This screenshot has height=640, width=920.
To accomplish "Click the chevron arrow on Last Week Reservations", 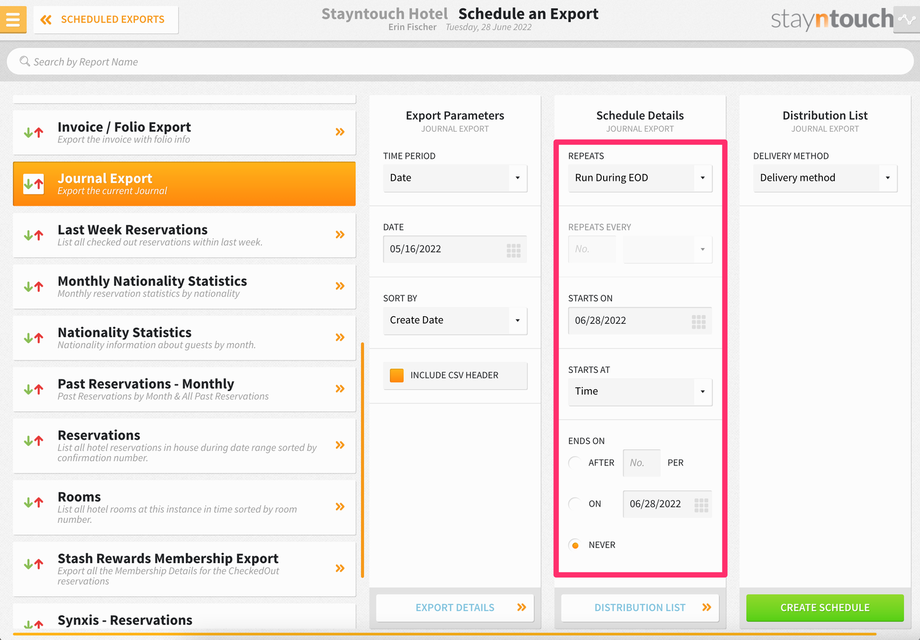I will tap(340, 235).
